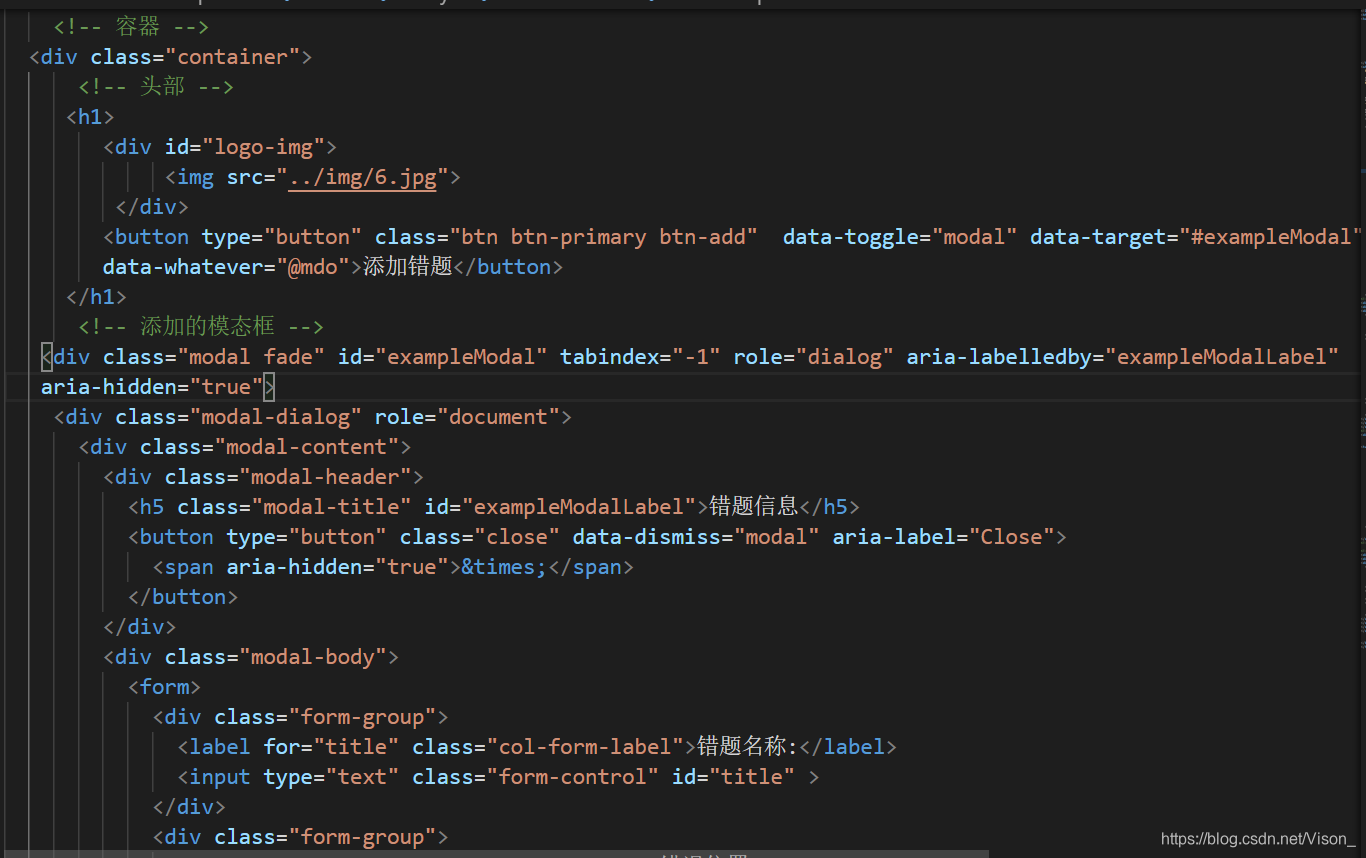Click the "modal-header" class value
The image size is (1366, 858).
325,477
